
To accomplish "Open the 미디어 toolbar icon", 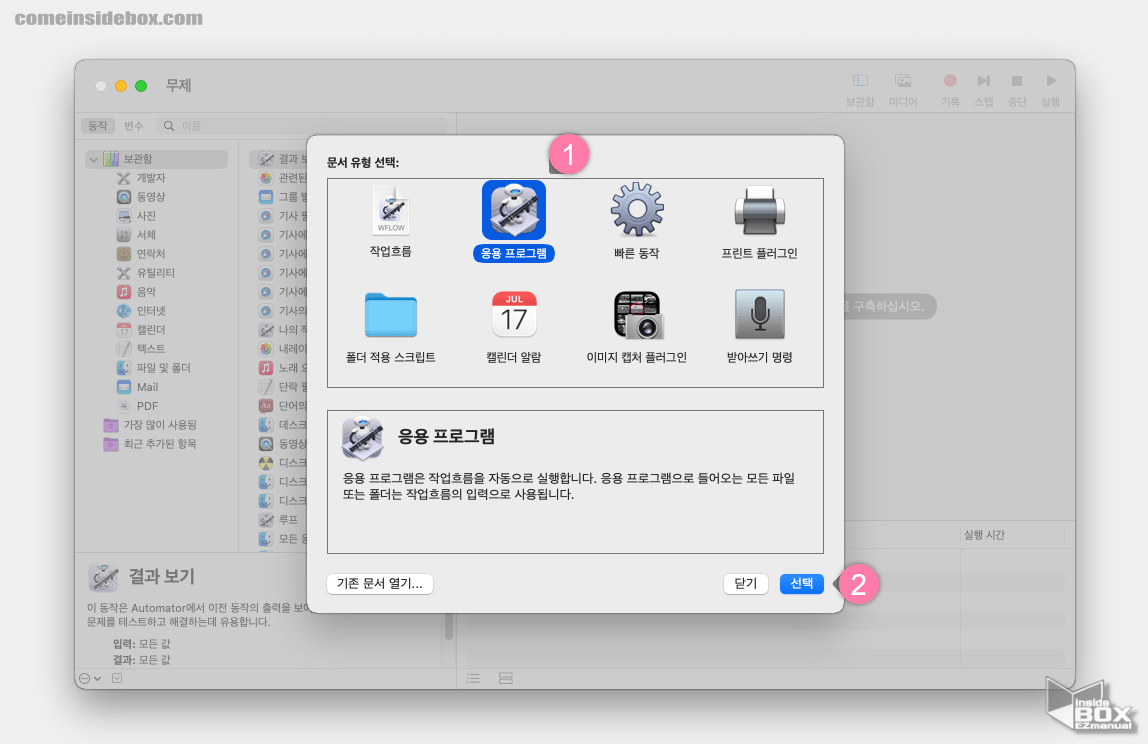I will tap(903, 81).
